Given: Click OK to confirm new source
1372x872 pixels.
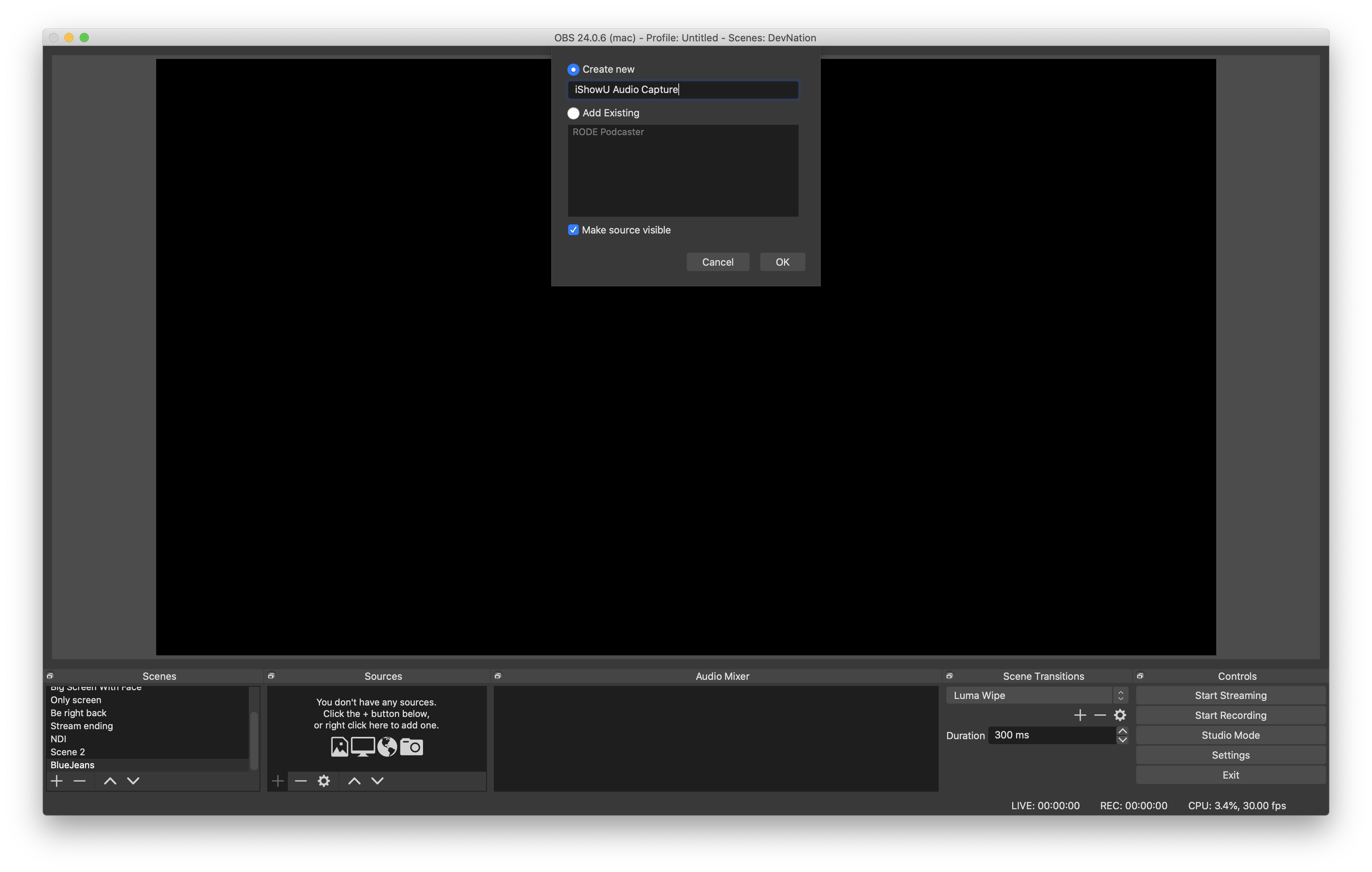Looking at the screenshot, I should tap(782, 262).
